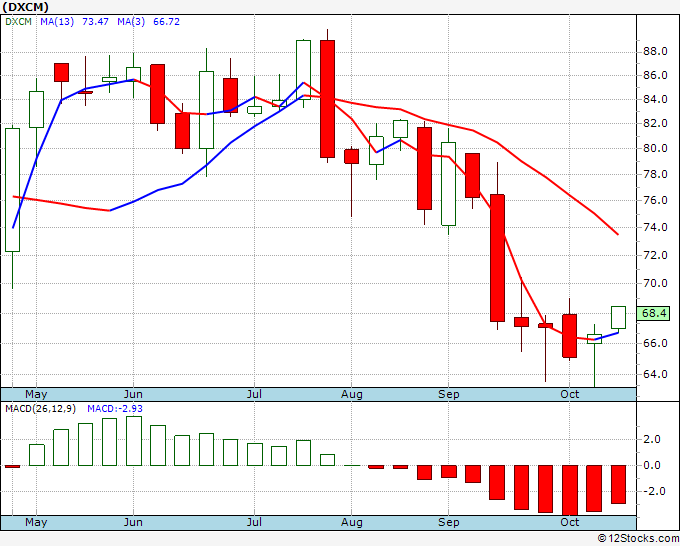Click Oct on the MACD panel date axis
The height and width of the screenshot is (546, 680).
click(569, 522)
